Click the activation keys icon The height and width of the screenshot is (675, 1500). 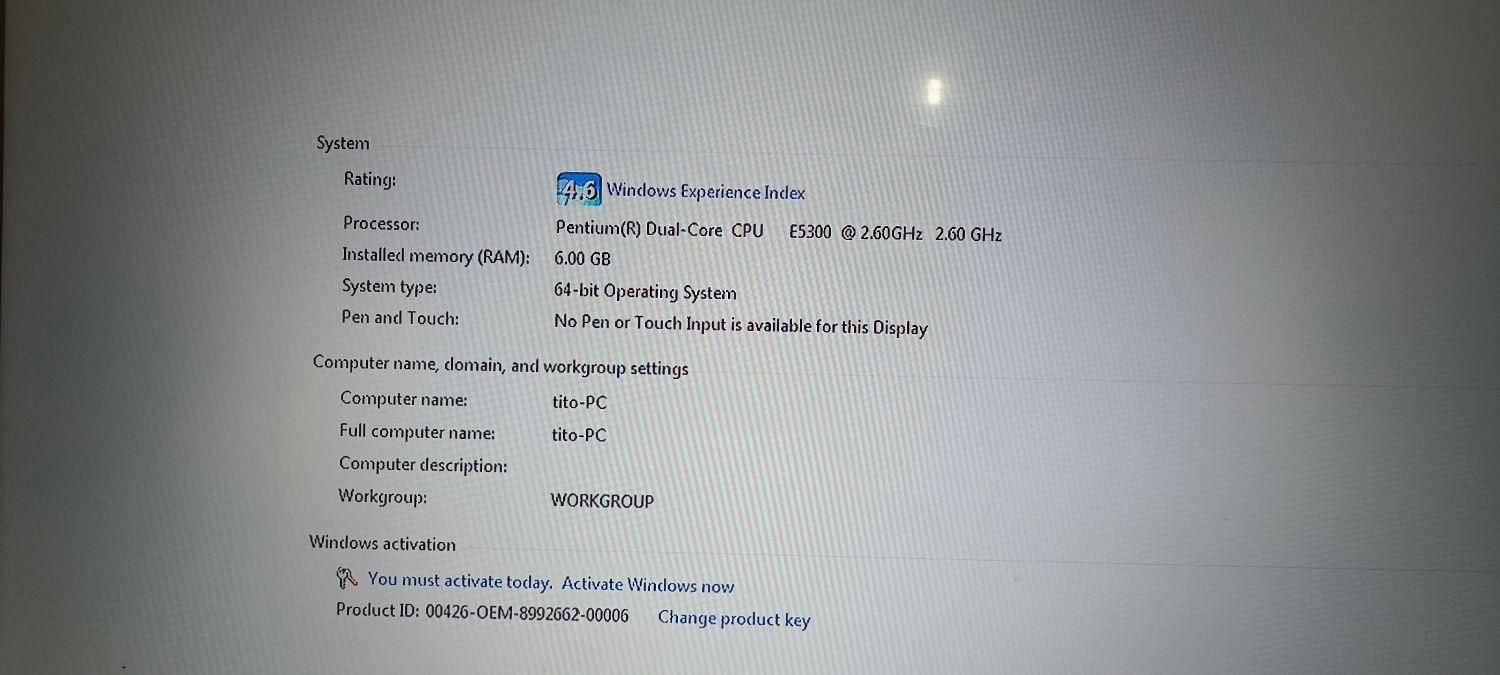click(x=347, y=578)
